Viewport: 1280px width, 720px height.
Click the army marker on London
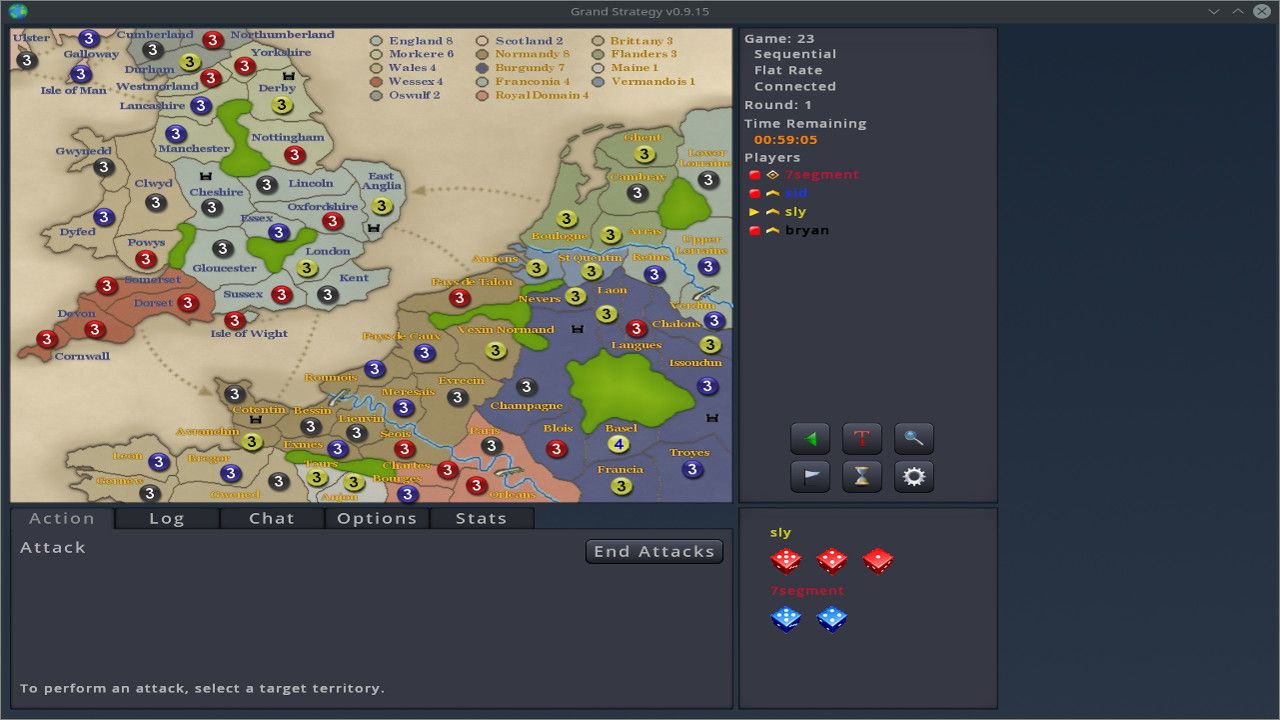coord(305,268)
